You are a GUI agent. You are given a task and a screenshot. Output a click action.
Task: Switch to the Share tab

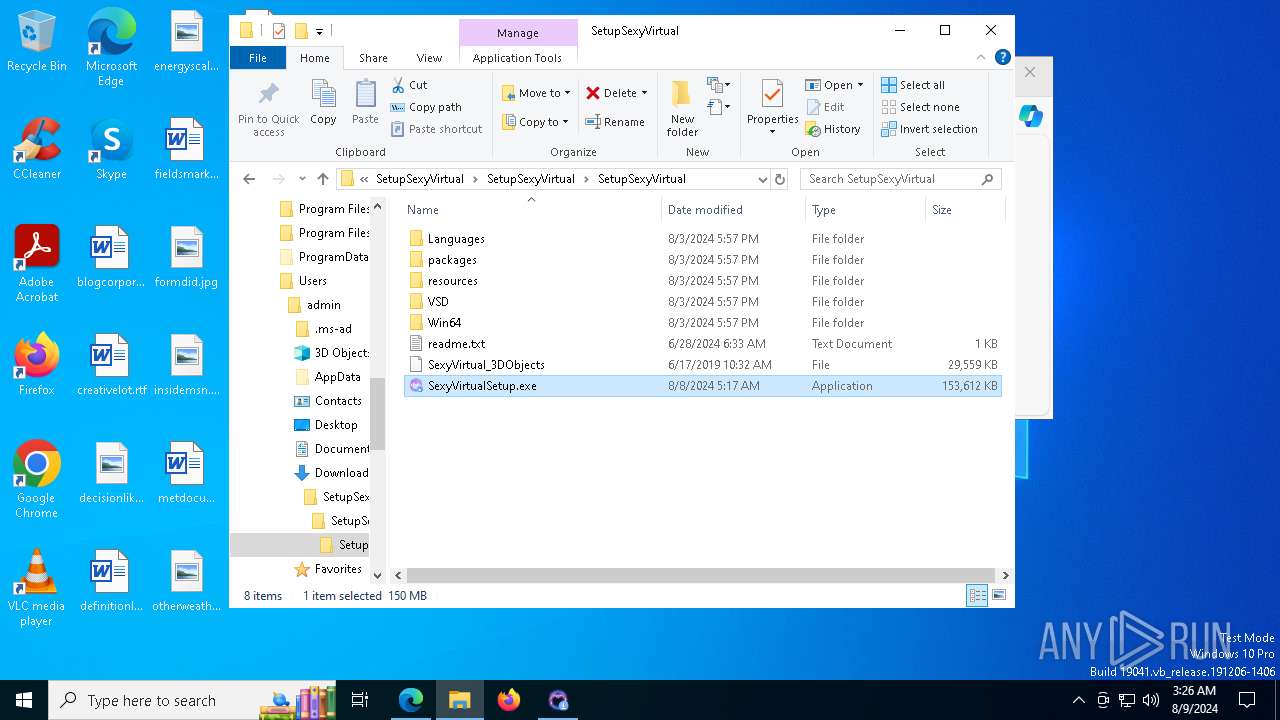[373, 58]
